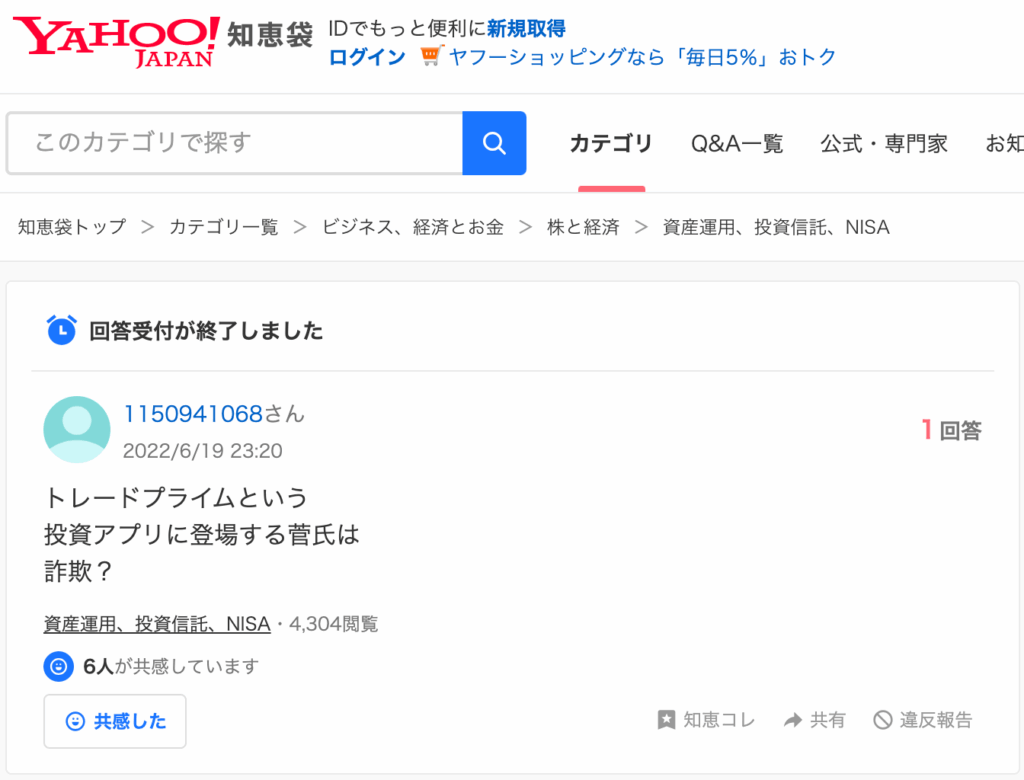Click the 1150941068さん username link
This screenshot has height=780, width=1024.
click(x=213, y=414)
